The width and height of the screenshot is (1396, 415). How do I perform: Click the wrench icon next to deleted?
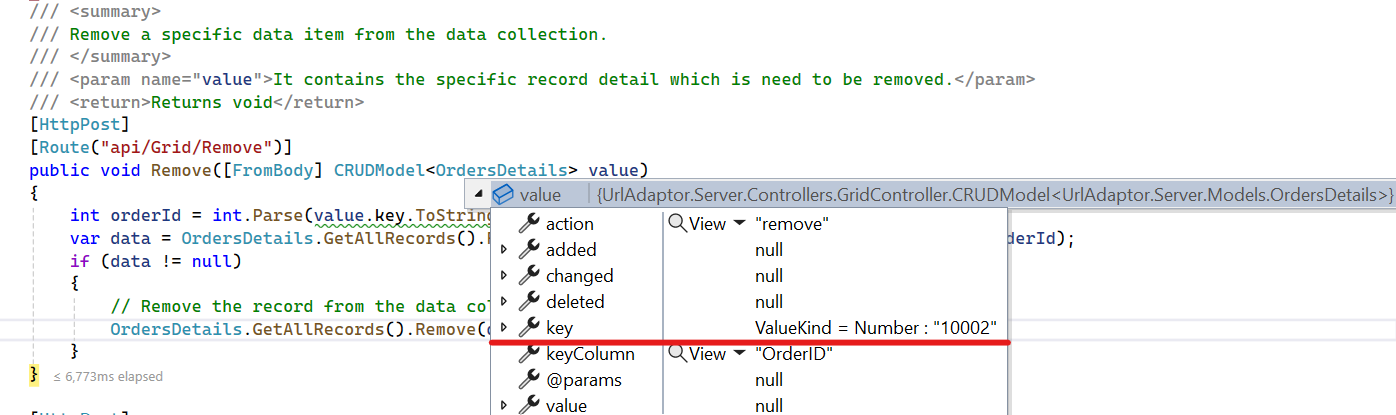528,302
